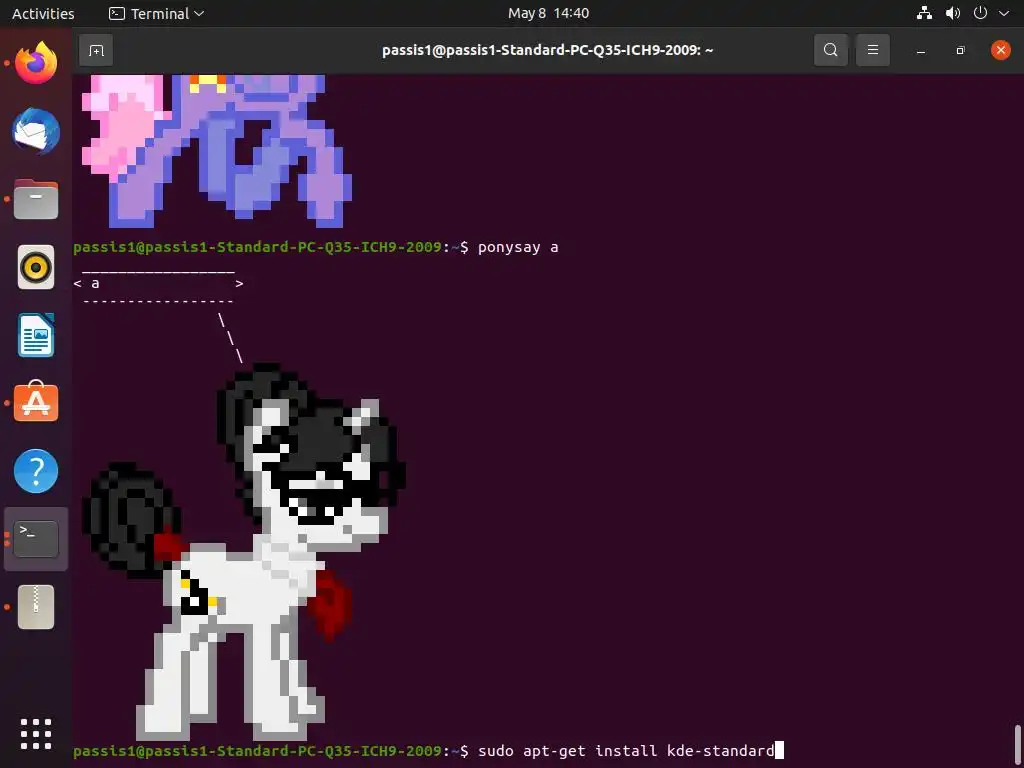Click the window title passis1@passis1-Standard-PC-Q35-ICH9-2009
The width and height of the screenshot is (1024, 768).
(x=547, y=50)
